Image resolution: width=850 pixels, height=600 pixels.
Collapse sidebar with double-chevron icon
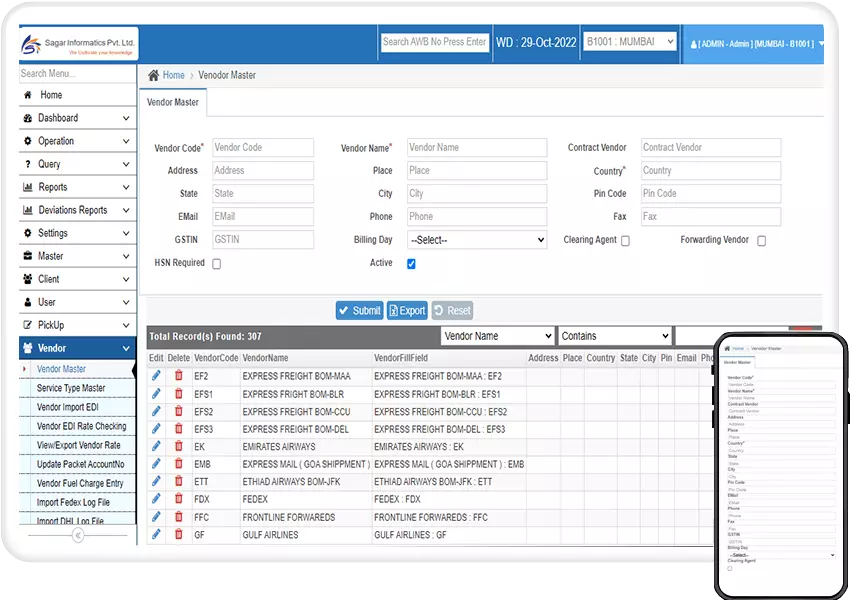(x=78, y=536)
